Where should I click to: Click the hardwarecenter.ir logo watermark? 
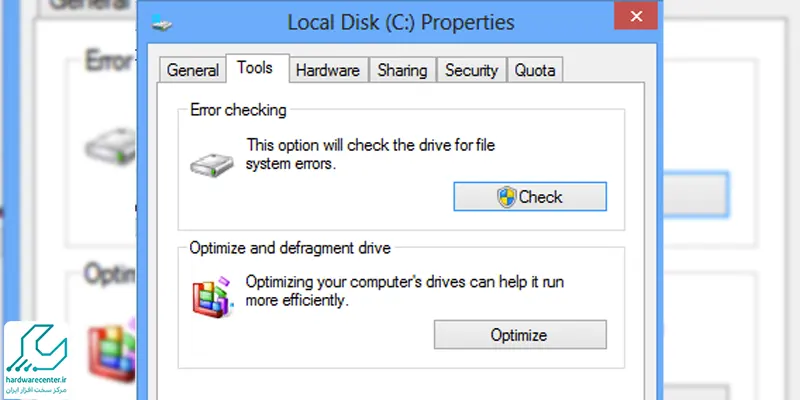coord(36,360)
